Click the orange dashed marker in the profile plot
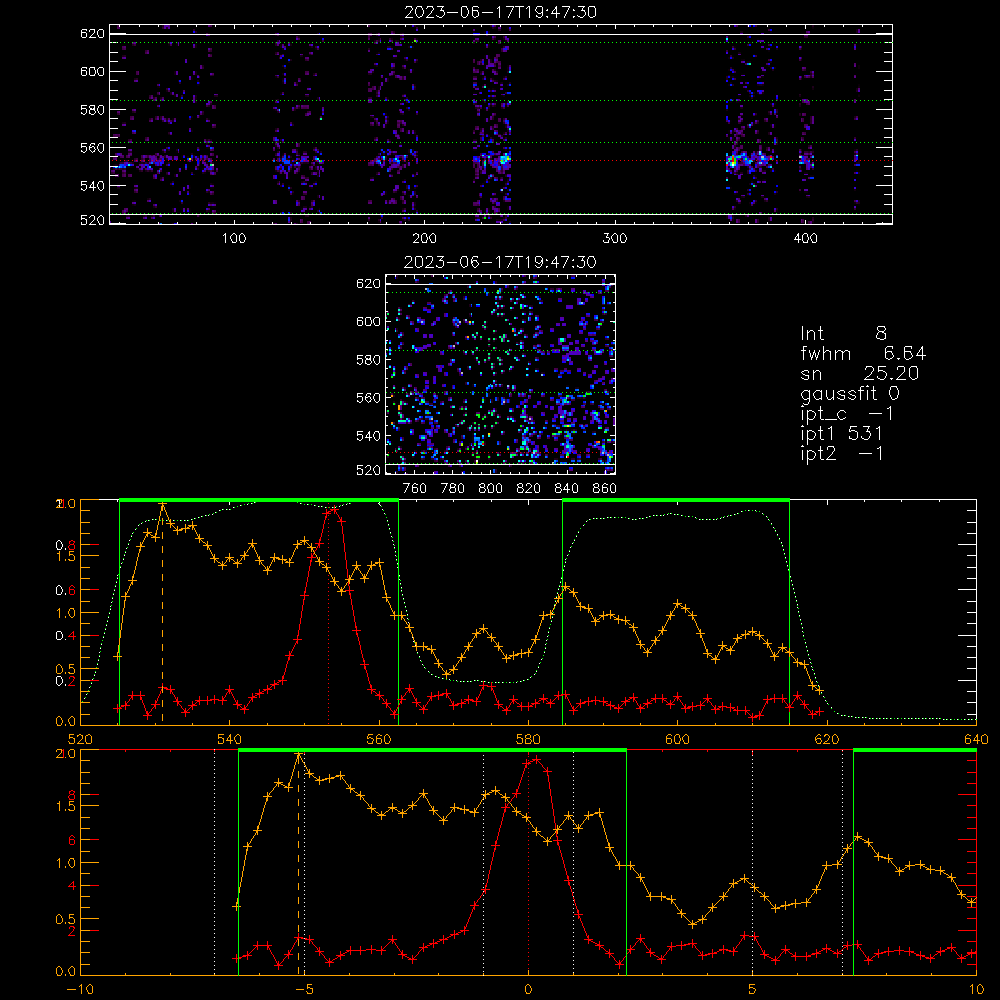1000x1000 pixels. [162, 614]
